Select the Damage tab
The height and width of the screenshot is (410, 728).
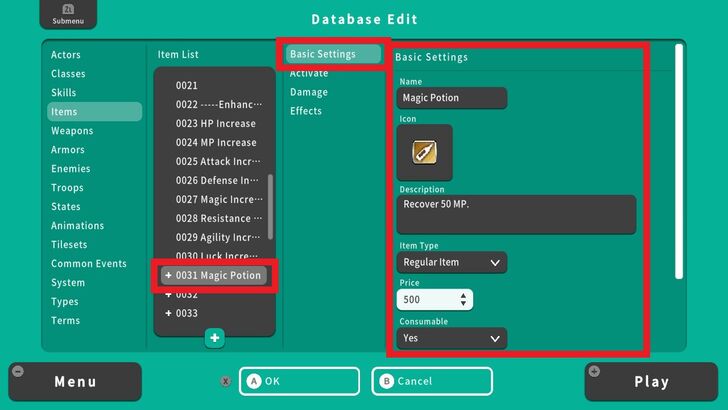click(x=308, y=92)
